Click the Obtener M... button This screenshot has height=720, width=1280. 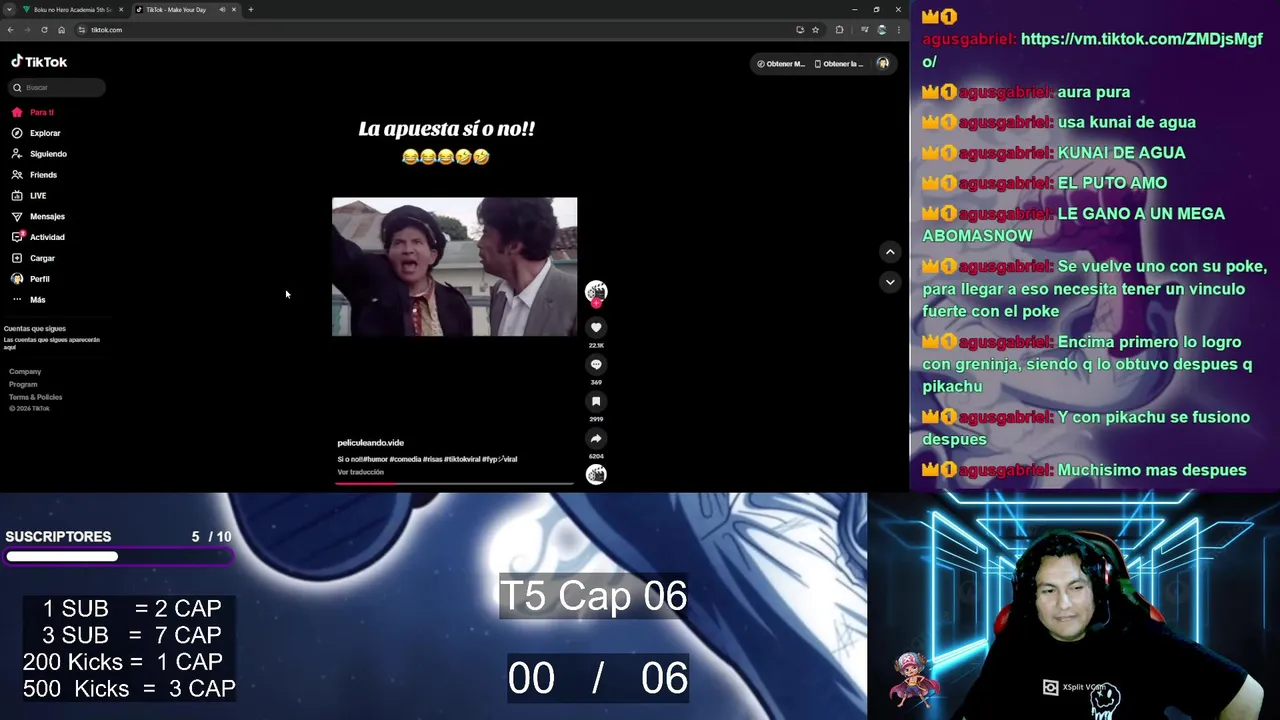pos(781,64)
